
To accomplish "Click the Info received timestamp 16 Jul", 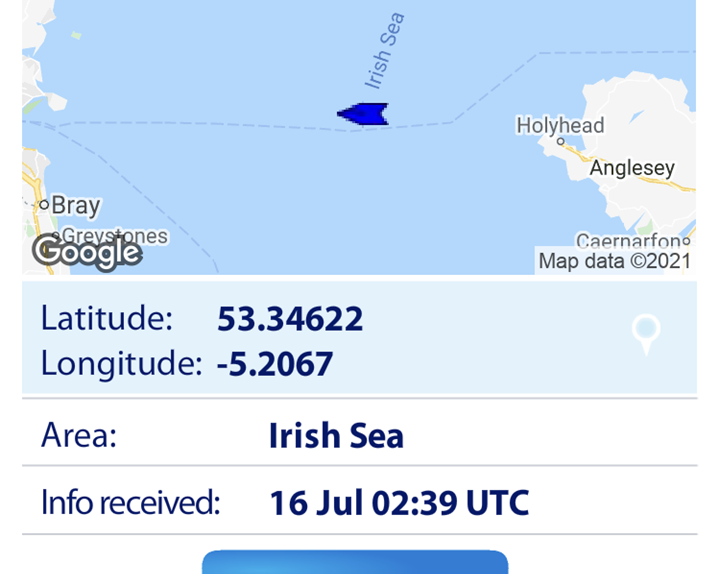I will click(399, 503).
